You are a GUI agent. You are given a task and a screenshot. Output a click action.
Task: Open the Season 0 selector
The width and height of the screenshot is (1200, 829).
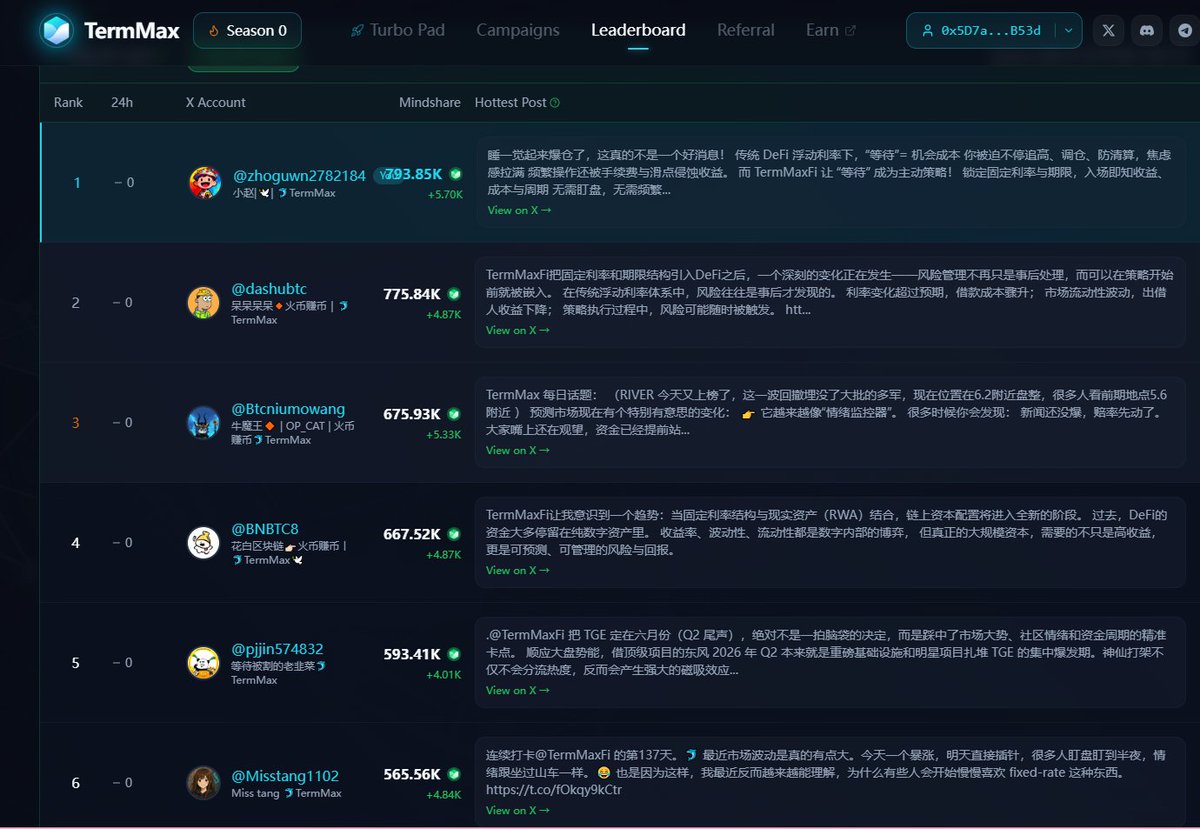click(247, 31)
